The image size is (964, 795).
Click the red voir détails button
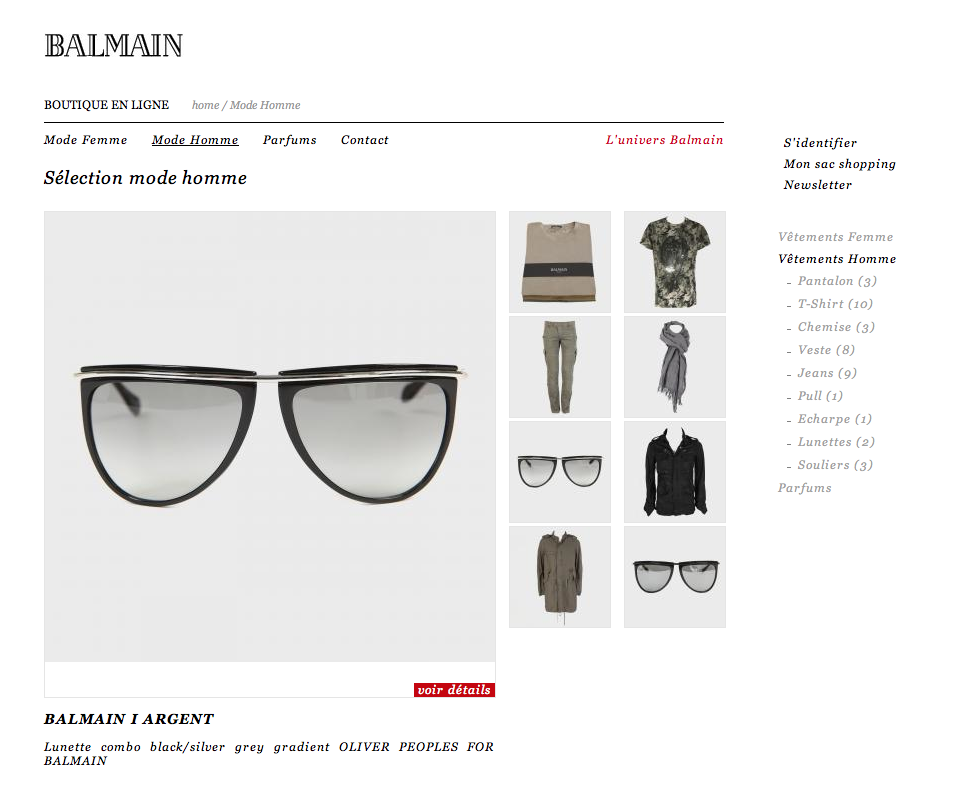(x=454, y=690)
